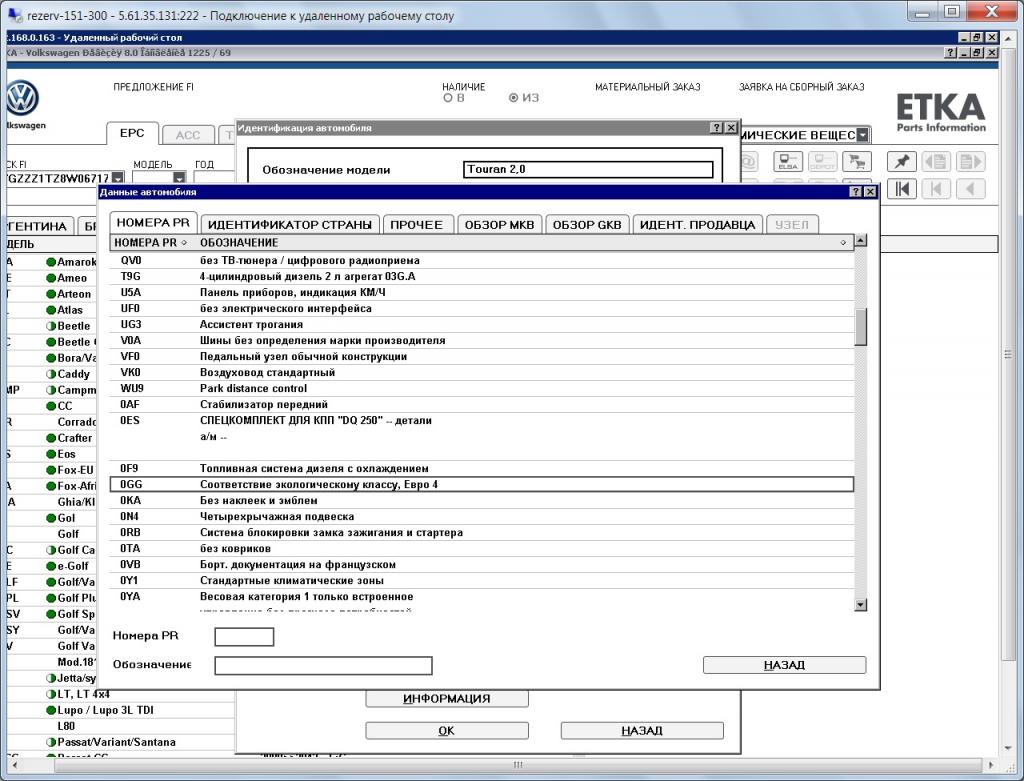This screenshot has width=1024, height=781.
Task: Sort by ОБОЗНАЧЕНИЕ column header
Action: (524, 243)
